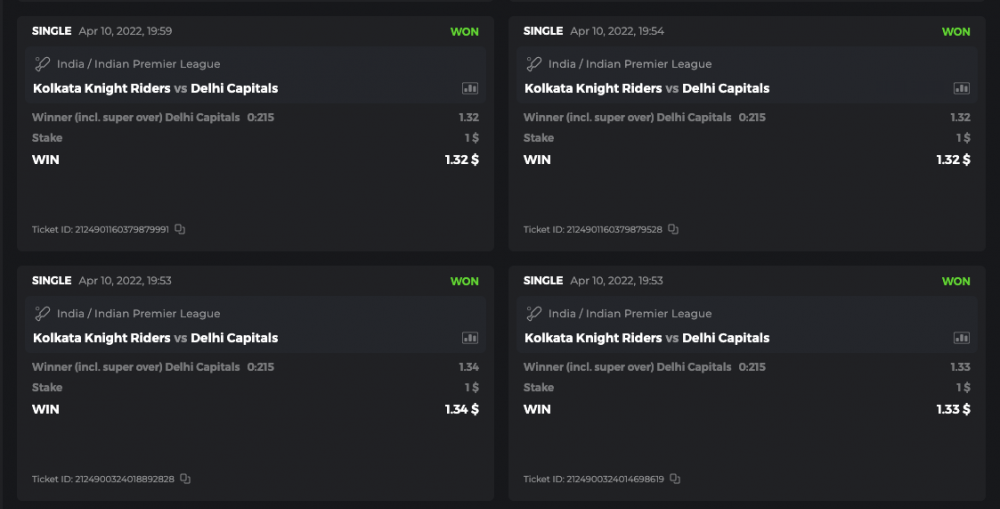Copy ticket ID ending in 8619
Image resolution: width=1000 pixels, height=509 pixels.
point(675,479)
